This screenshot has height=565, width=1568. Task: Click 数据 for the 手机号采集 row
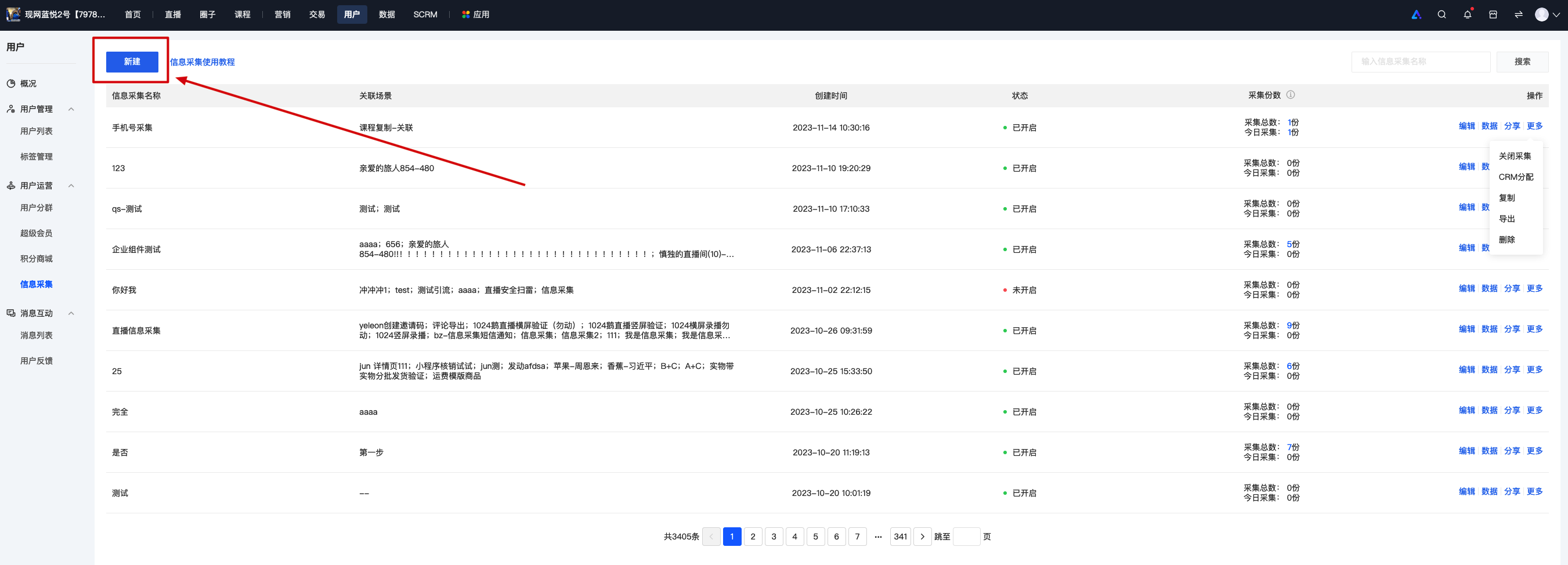coord(1490,126)
